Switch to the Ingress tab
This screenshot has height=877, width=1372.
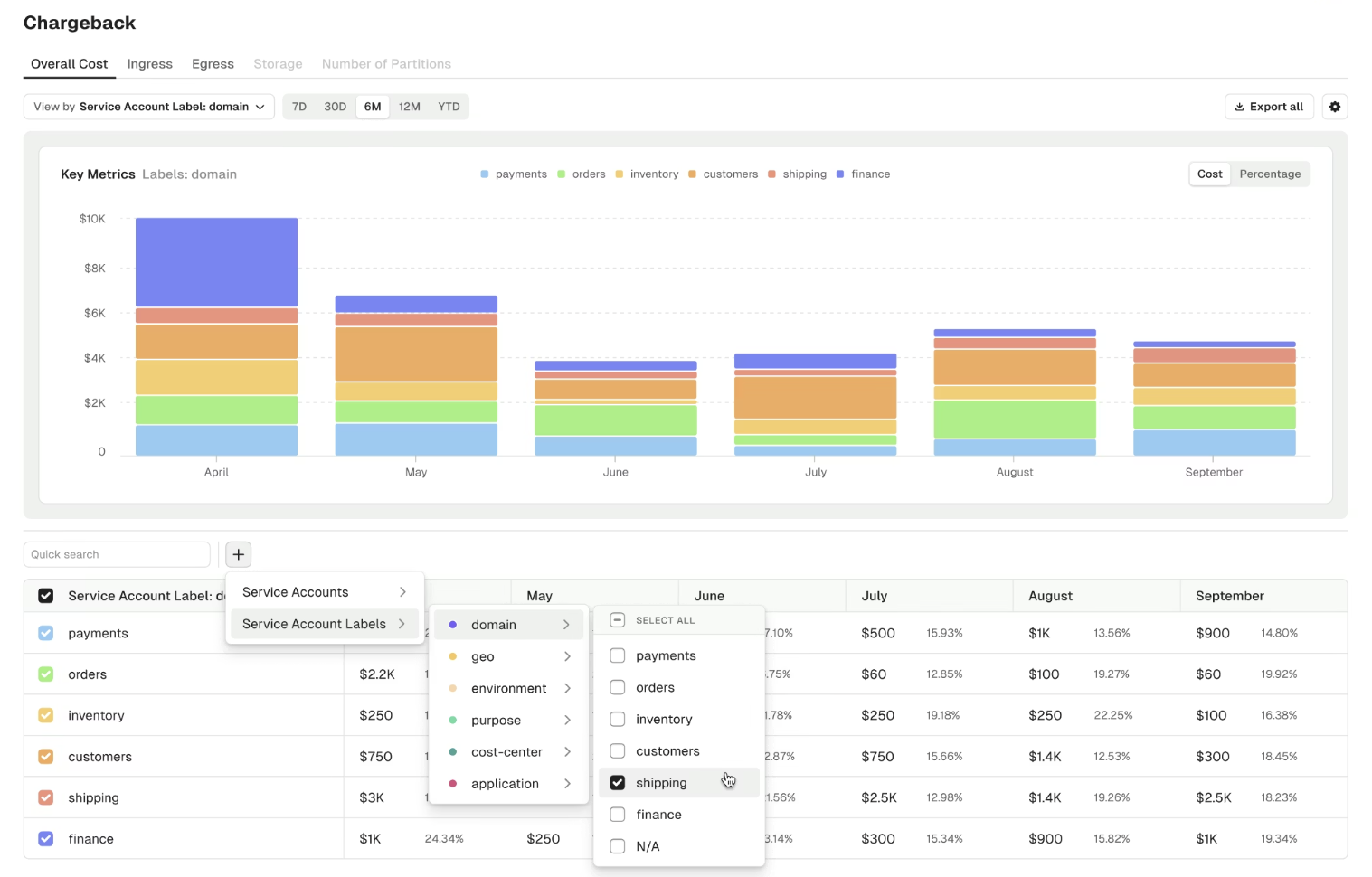coord(149,64)
